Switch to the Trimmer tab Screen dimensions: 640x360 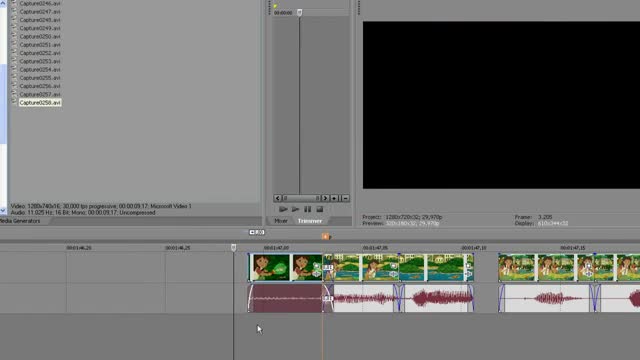point(310,221)
